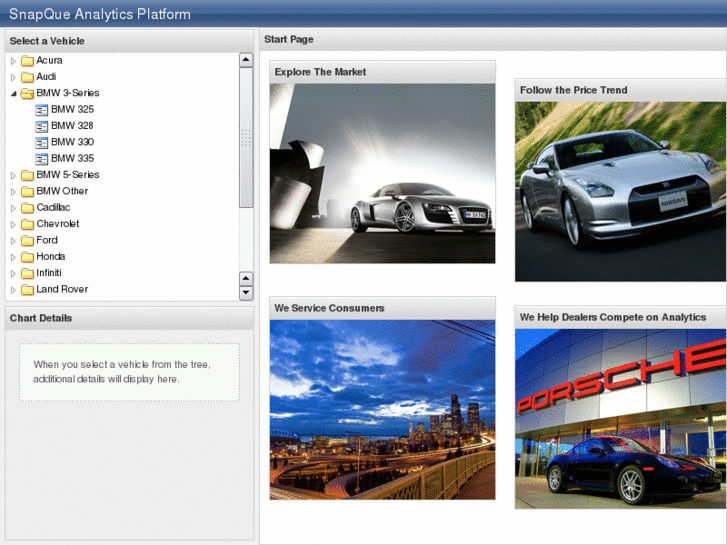The height and width of the screenshot is (545, 727).
Task: Click the BMW 5-Series folder icon
Action: point(27,175)
